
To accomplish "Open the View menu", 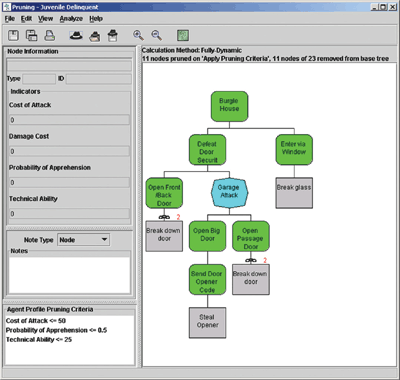I will [x=45, y=19].
